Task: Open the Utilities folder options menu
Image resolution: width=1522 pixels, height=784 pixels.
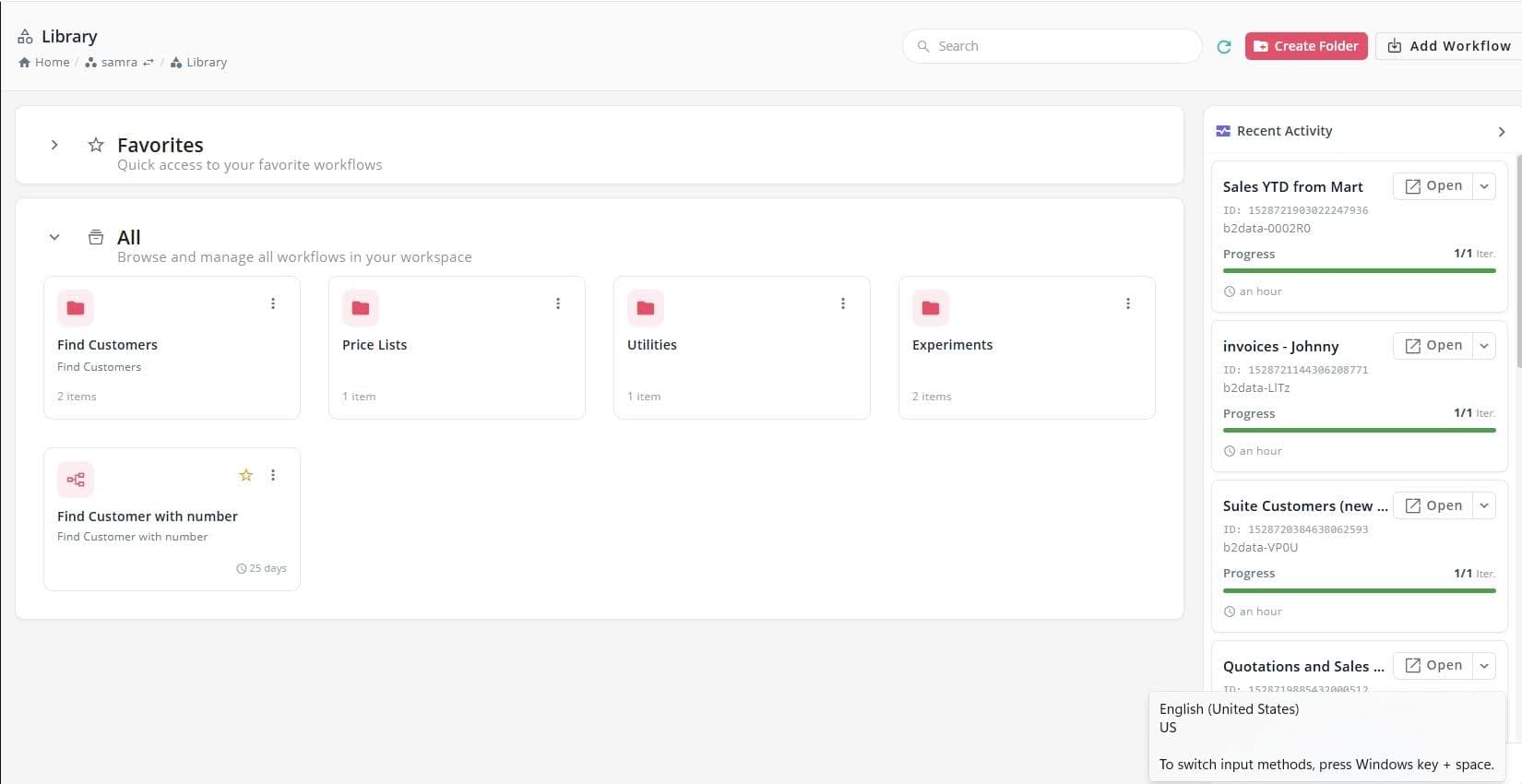Action: [x=843, y=303]
